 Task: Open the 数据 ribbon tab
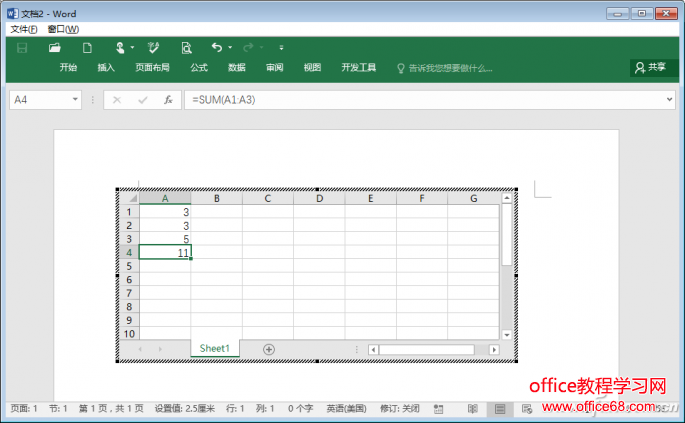[x=237, y=67]
